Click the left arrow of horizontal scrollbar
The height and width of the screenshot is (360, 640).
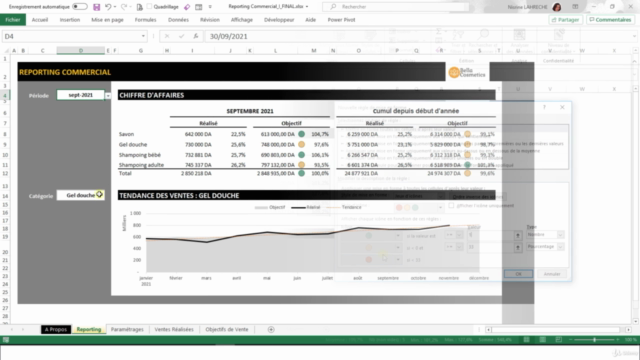[488, 329]
